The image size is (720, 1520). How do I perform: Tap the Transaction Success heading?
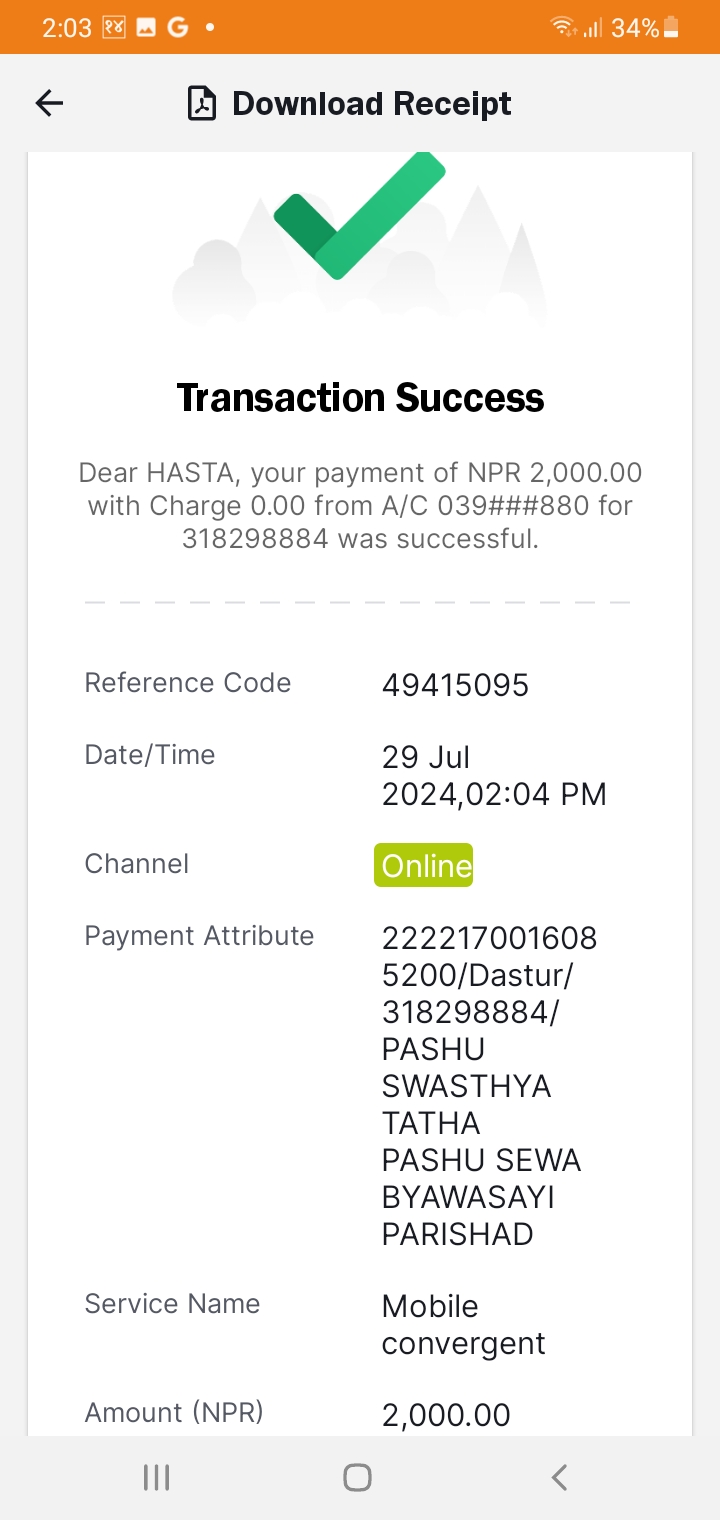[x=360, y=398]
